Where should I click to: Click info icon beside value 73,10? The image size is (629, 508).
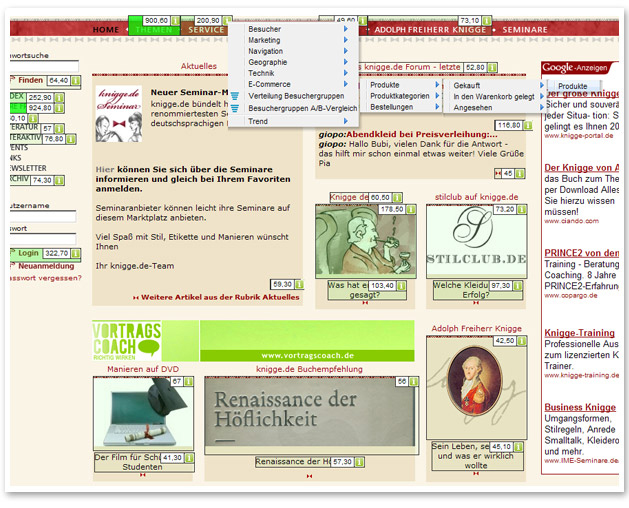[487, 20]
